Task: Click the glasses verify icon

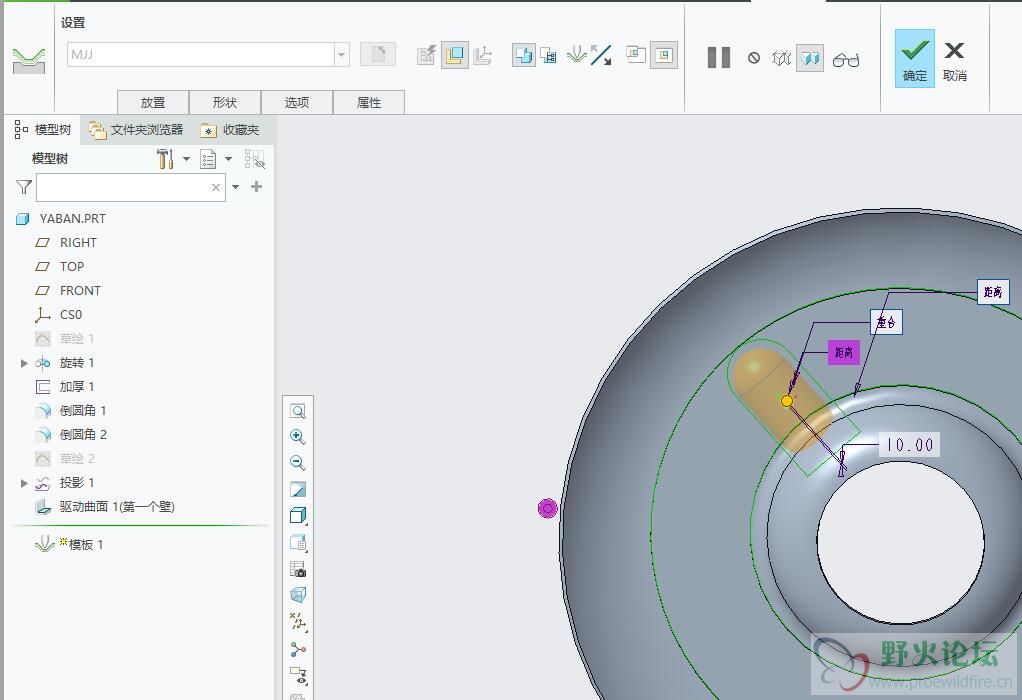Action: pyautogui.click(x=845, y=59)
